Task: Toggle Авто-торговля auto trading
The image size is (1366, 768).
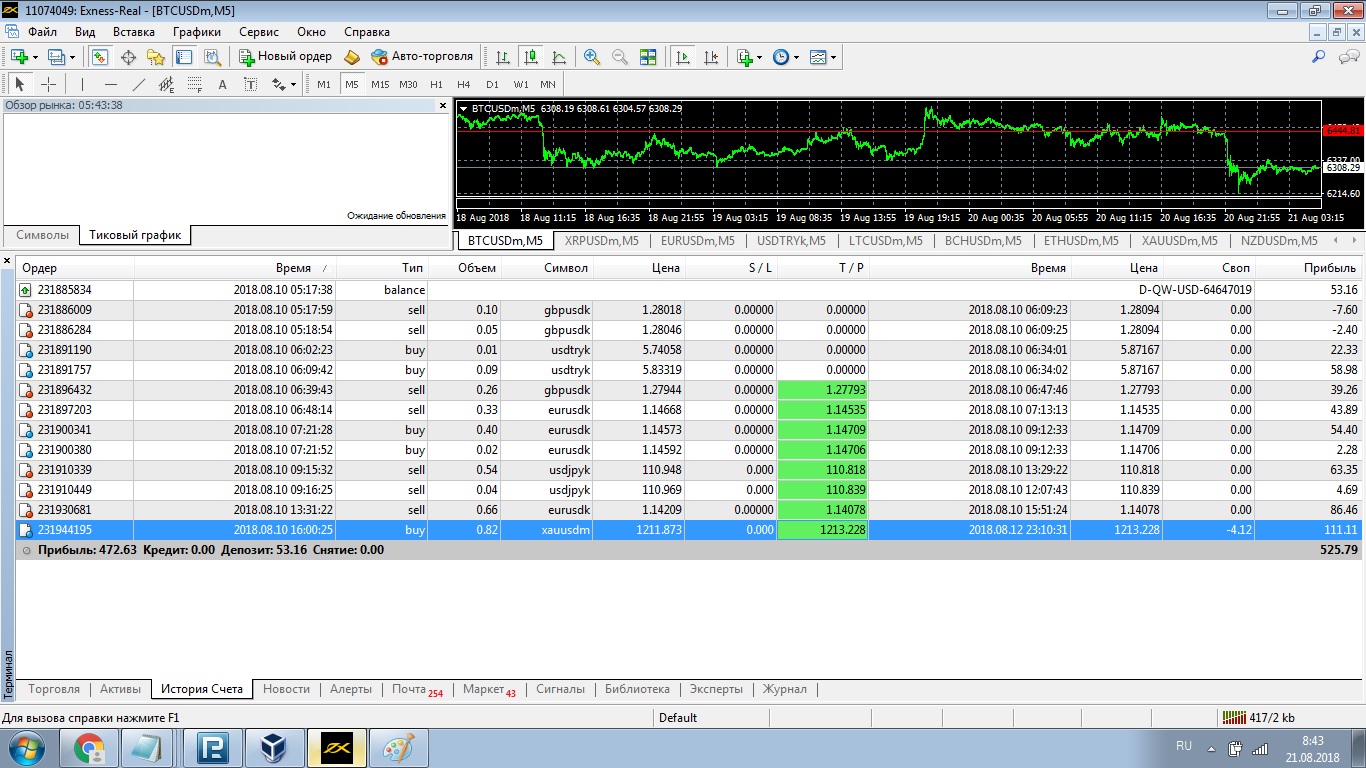Action: (422, 57)
